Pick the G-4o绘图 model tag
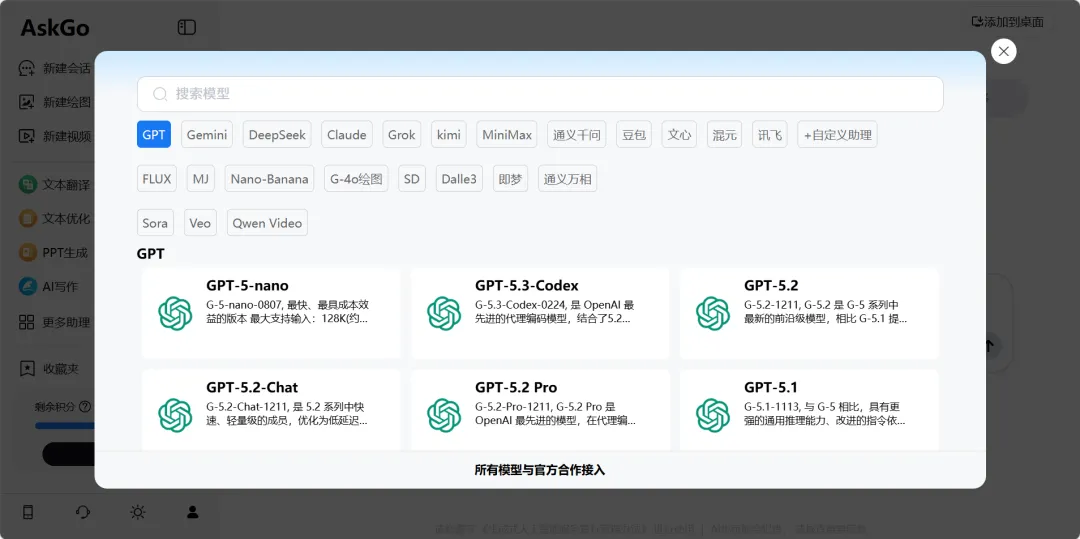Screen dimensions: 1080x539 coord(356,179)
